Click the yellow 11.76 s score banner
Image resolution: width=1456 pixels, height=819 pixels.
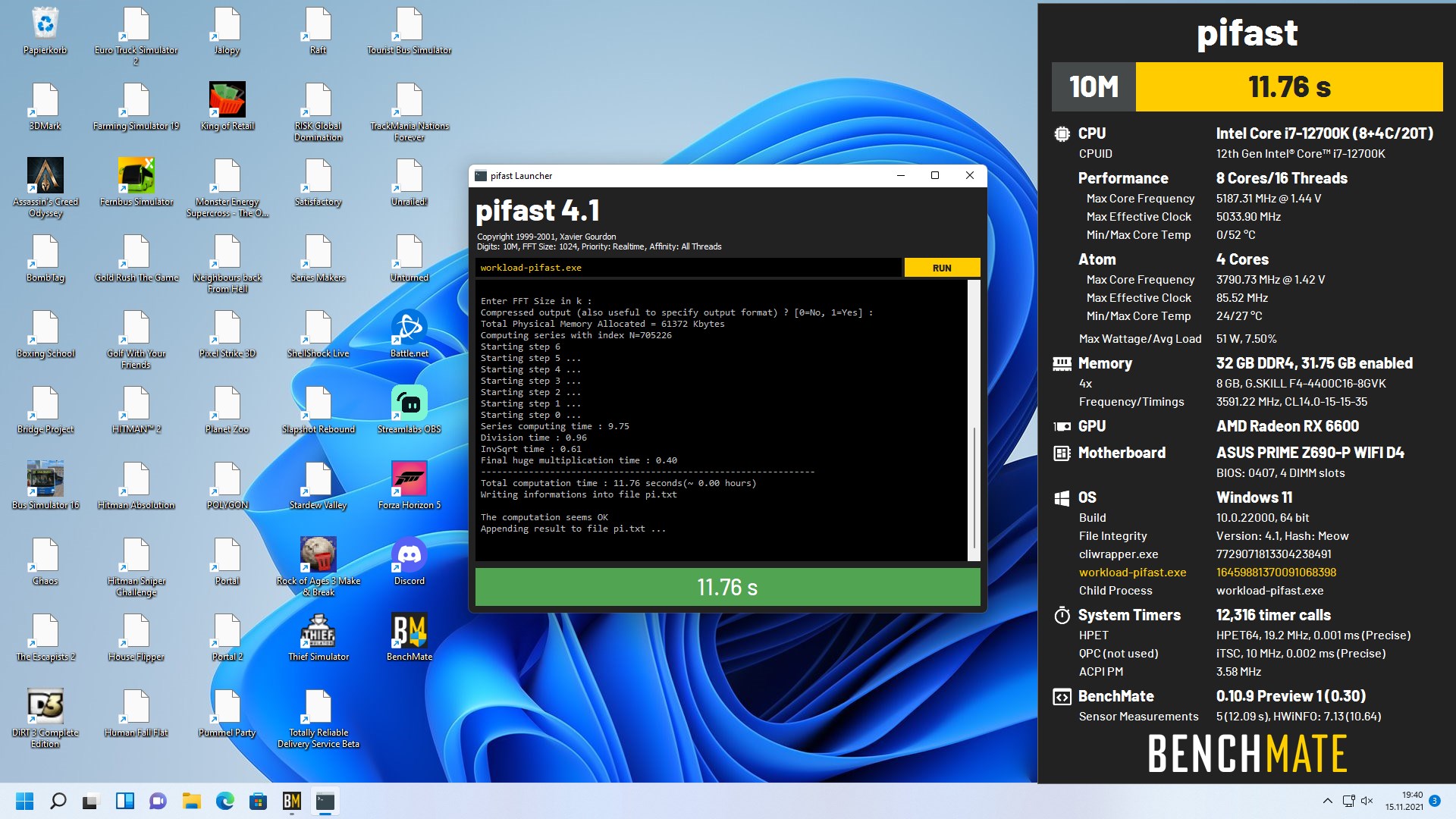(1289, 86)
